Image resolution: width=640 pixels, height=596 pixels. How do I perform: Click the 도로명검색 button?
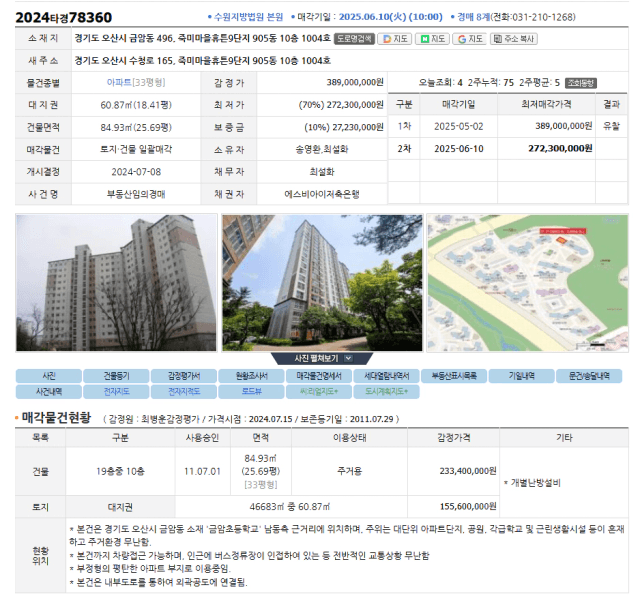(x=354, y=39)
